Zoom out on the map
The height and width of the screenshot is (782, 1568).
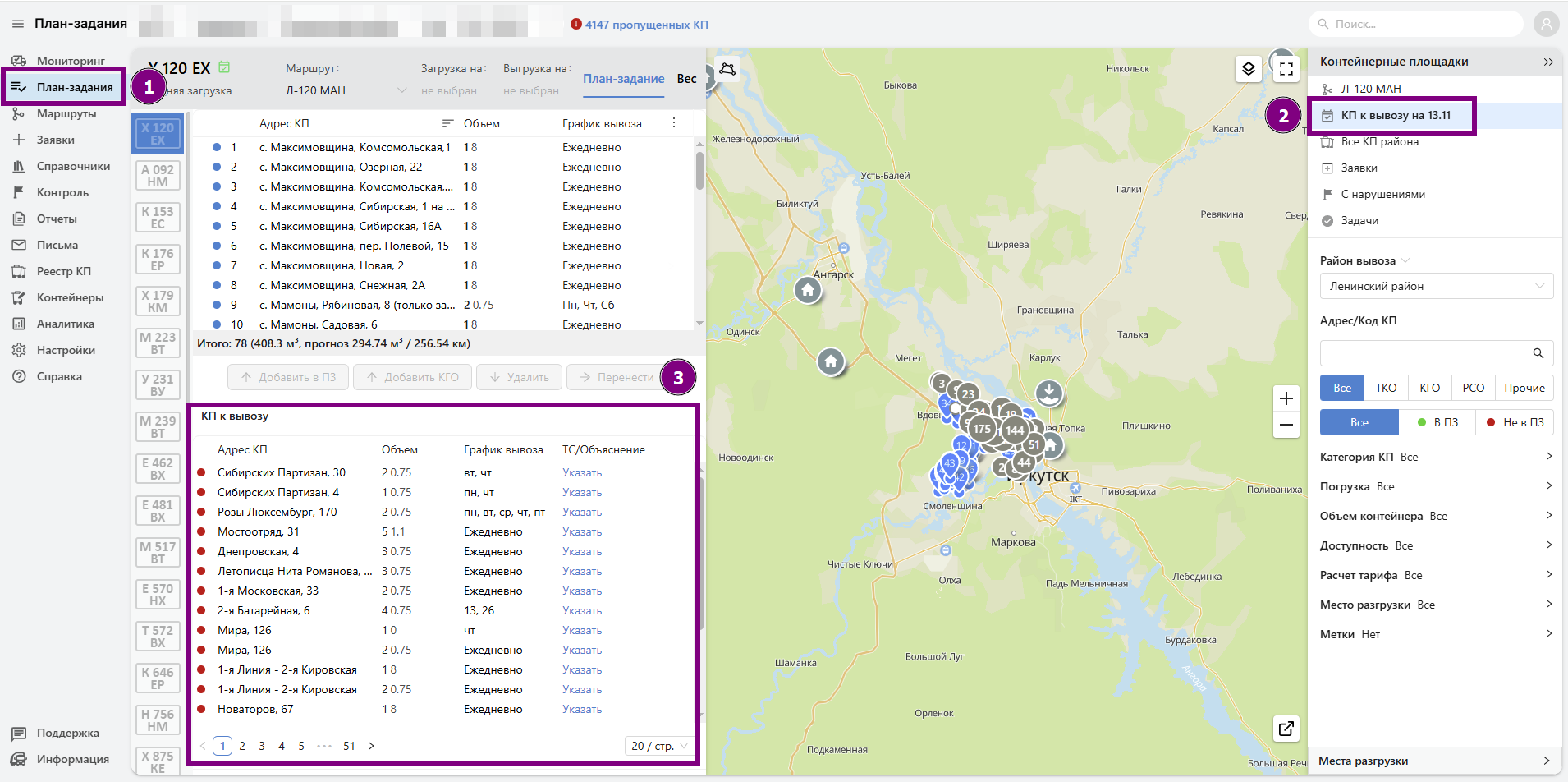click(x=1286, y=425)
